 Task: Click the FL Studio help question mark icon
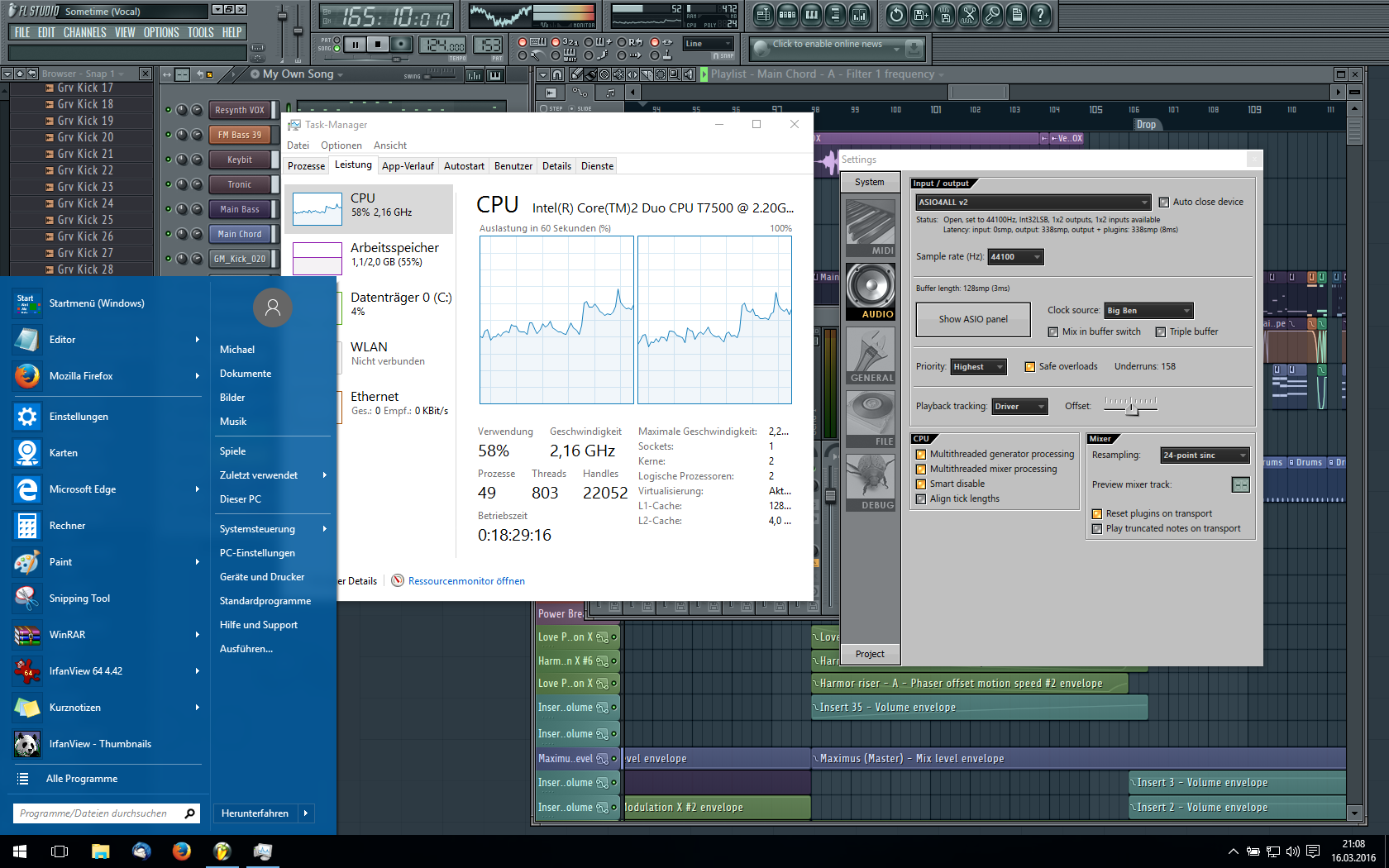click(1041, 14)
